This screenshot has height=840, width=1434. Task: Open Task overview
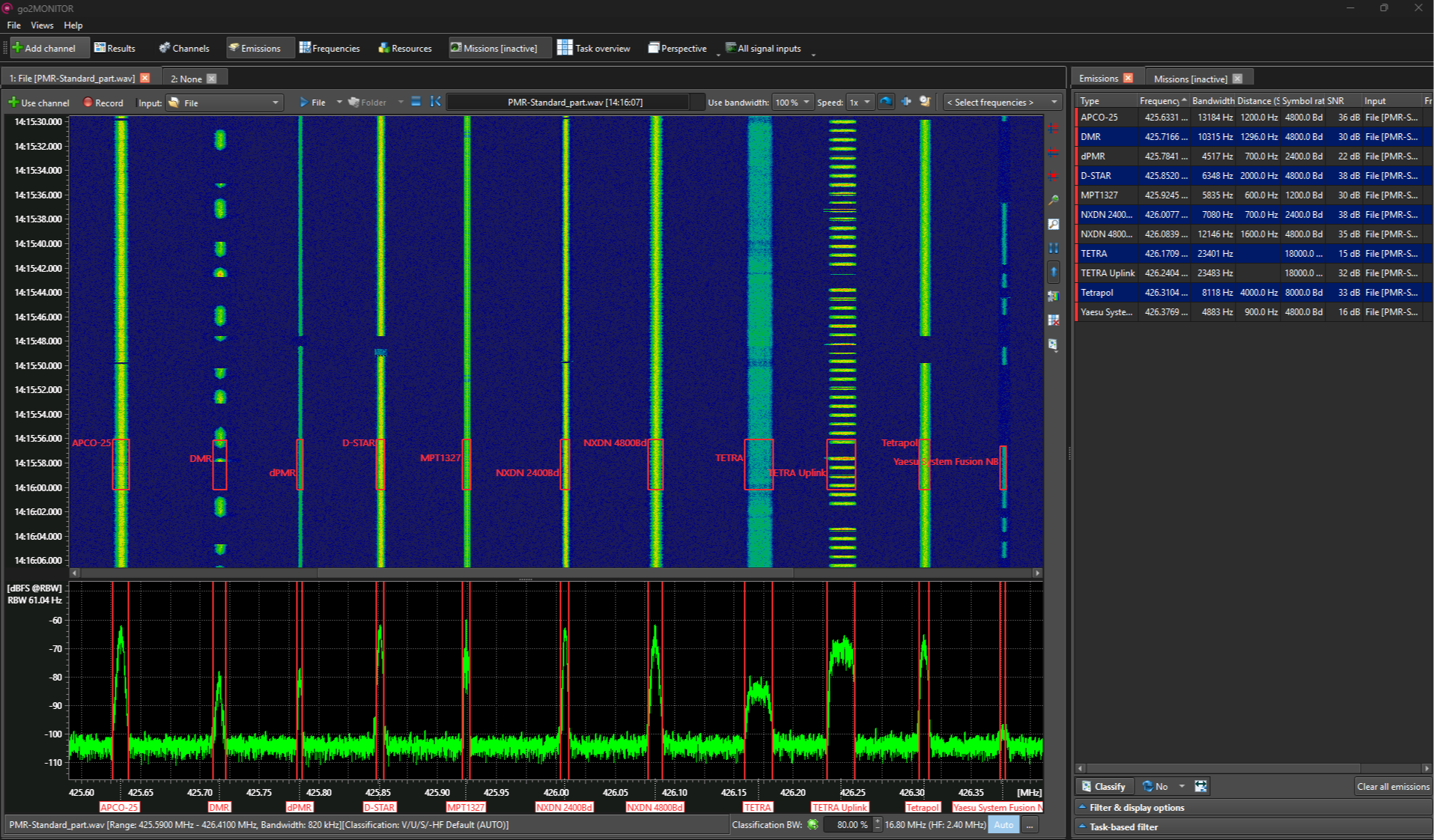[x=594, y=48]
